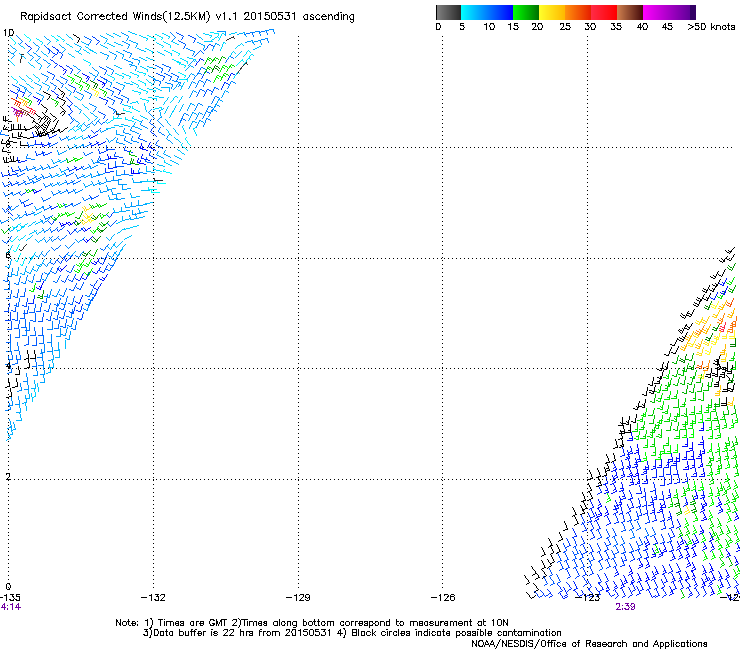740x650 pixels.
Task: Click the 'Times are GMT' note line
Action: 312,623
